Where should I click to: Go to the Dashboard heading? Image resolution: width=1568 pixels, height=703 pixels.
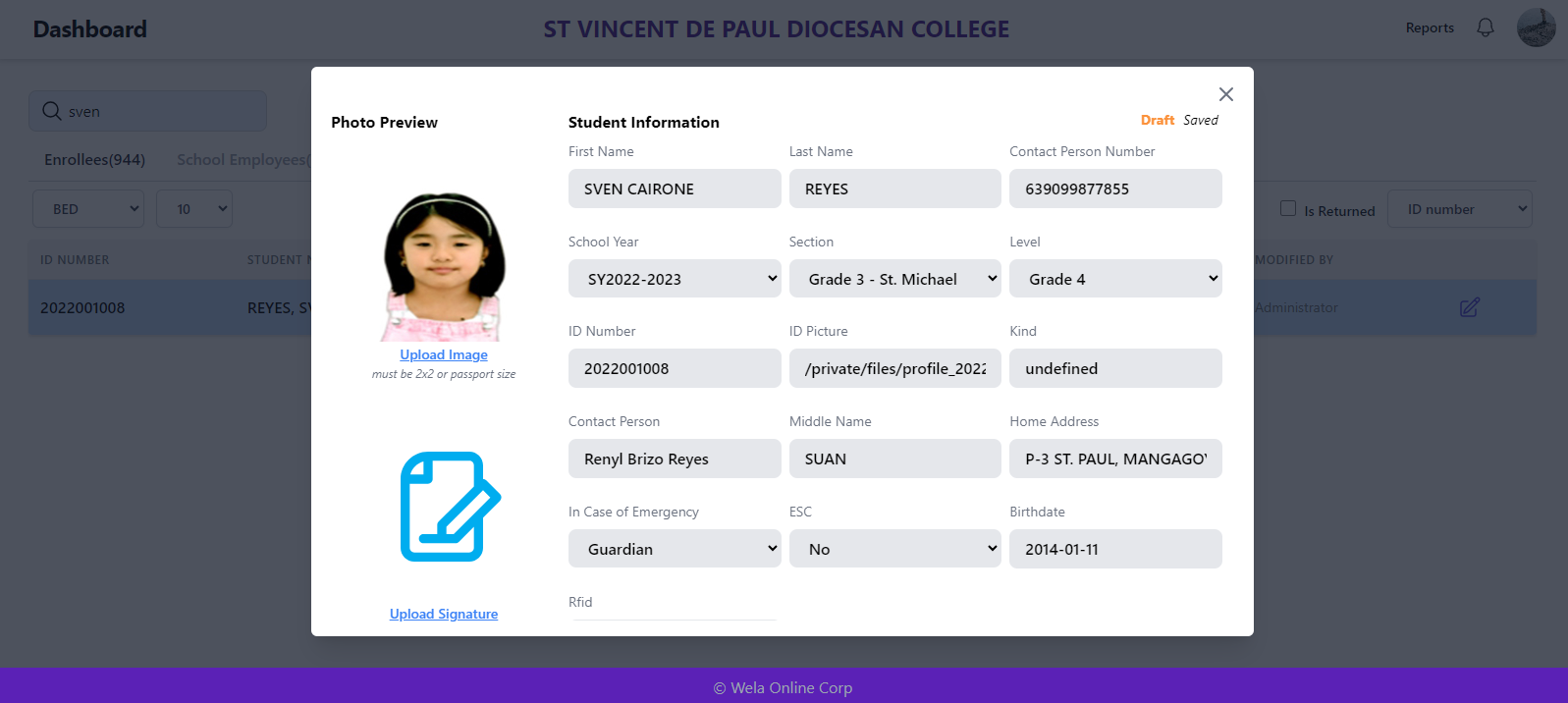click(x=89, y=29)
